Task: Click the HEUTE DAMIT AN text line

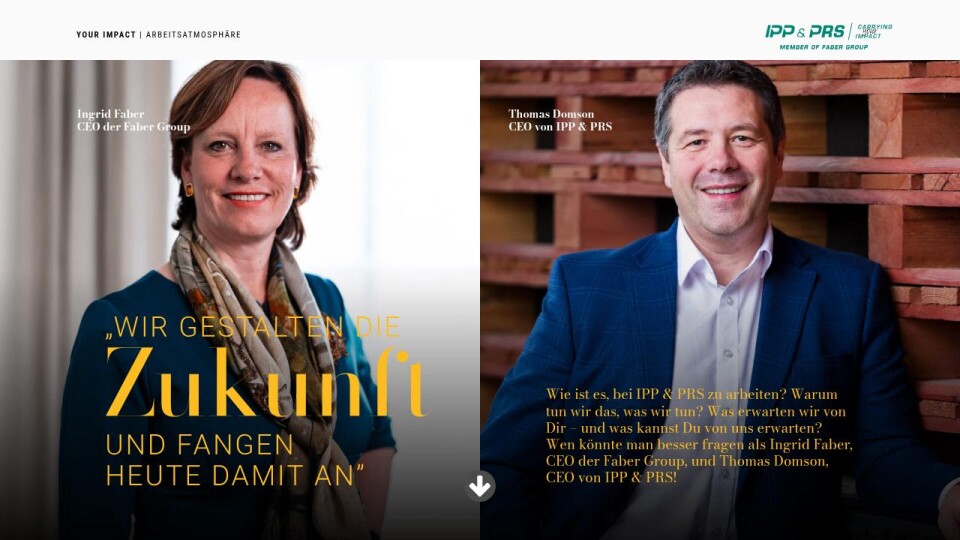Action: click(x=234, y=476)
